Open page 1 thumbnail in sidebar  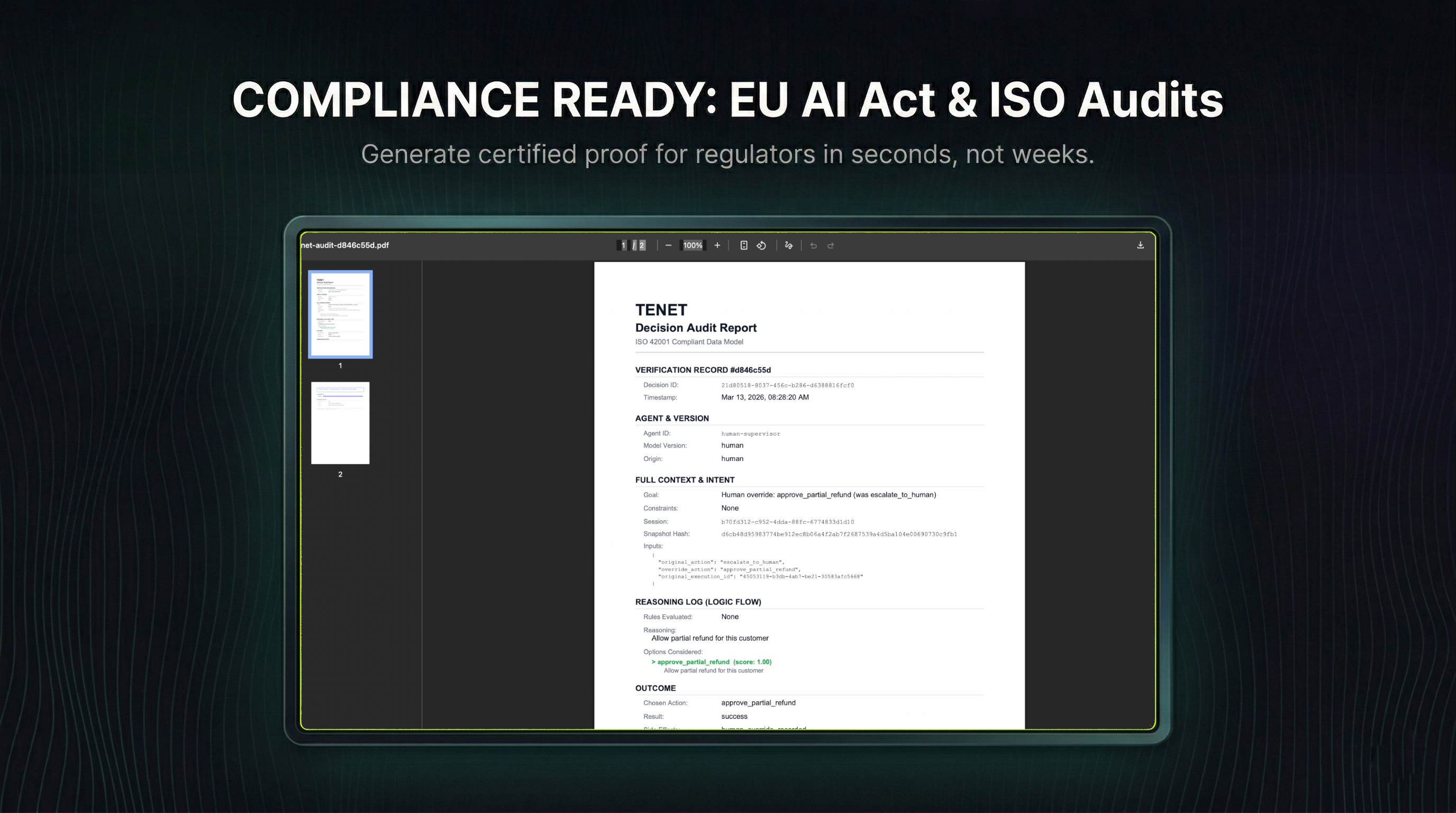340,314
